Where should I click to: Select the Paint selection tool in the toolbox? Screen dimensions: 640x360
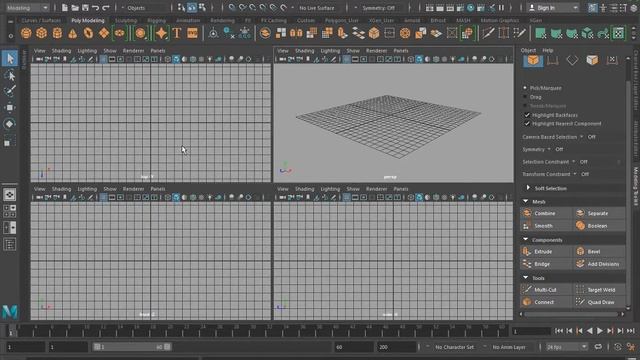click(10, 91)
